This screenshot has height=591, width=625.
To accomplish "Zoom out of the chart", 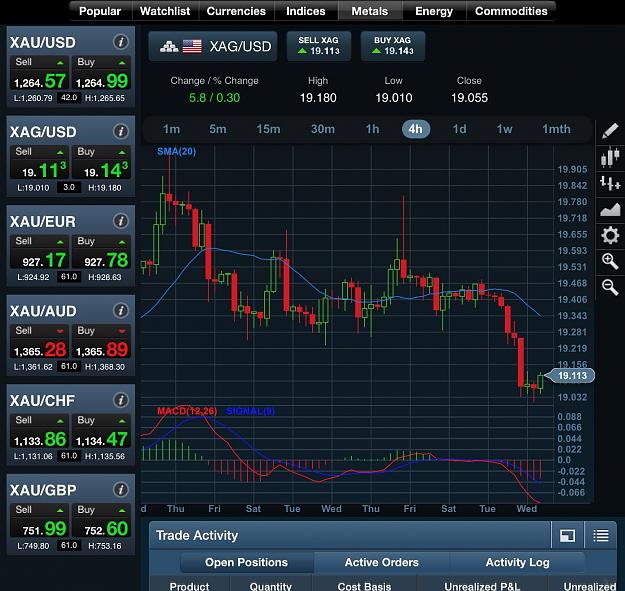I will pos(610,287).
